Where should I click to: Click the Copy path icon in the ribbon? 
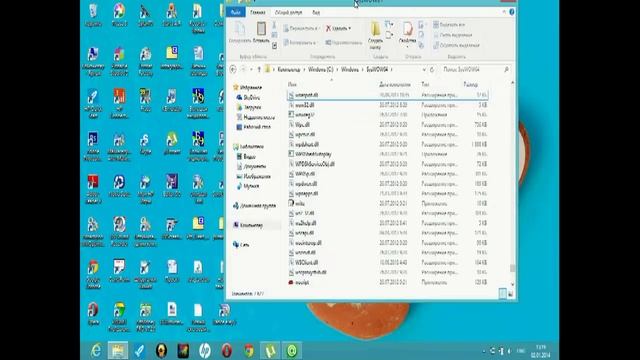click(274, 36)
